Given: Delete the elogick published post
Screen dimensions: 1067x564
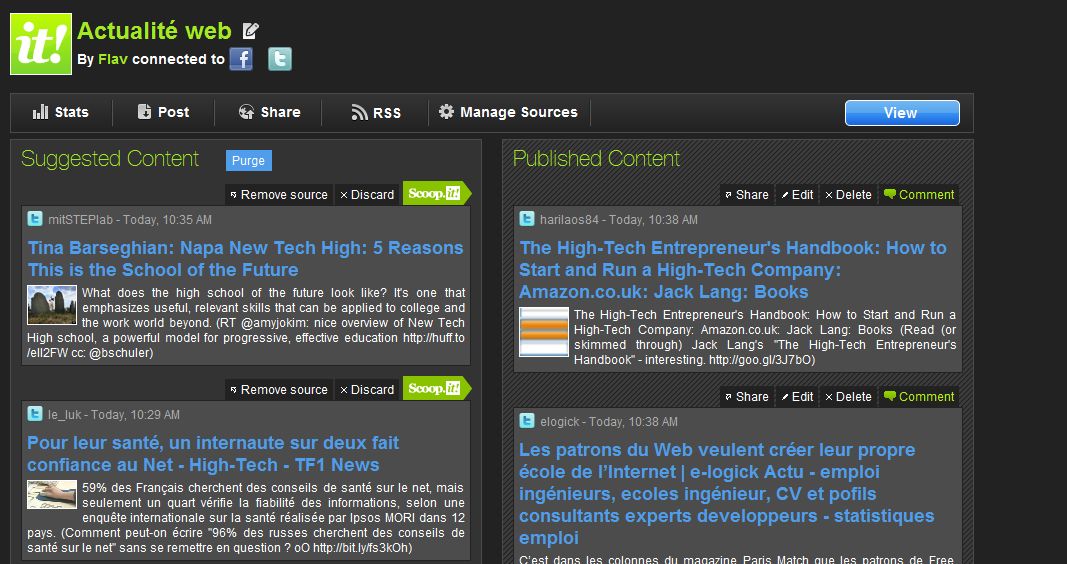Looking at the screenshot, I should [848, 397].
